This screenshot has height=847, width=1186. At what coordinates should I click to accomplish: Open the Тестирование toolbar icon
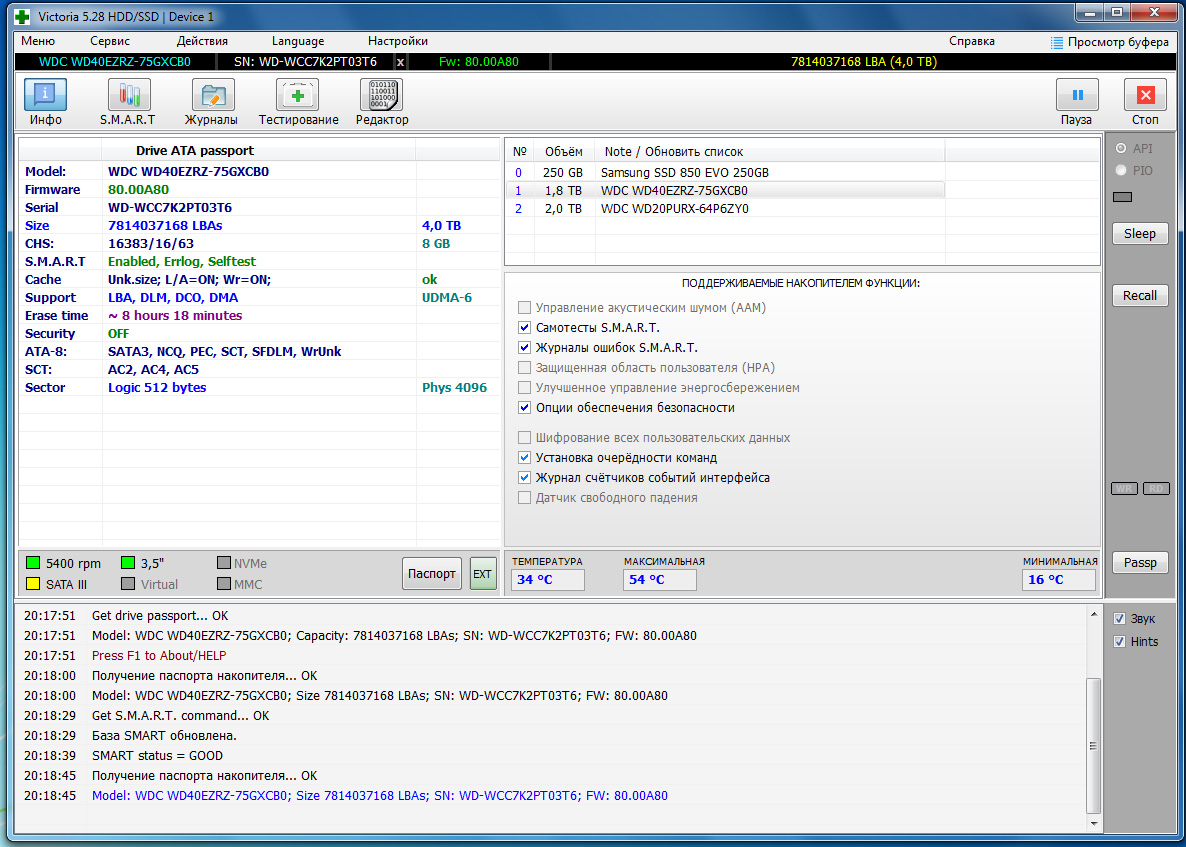[297, 95]
